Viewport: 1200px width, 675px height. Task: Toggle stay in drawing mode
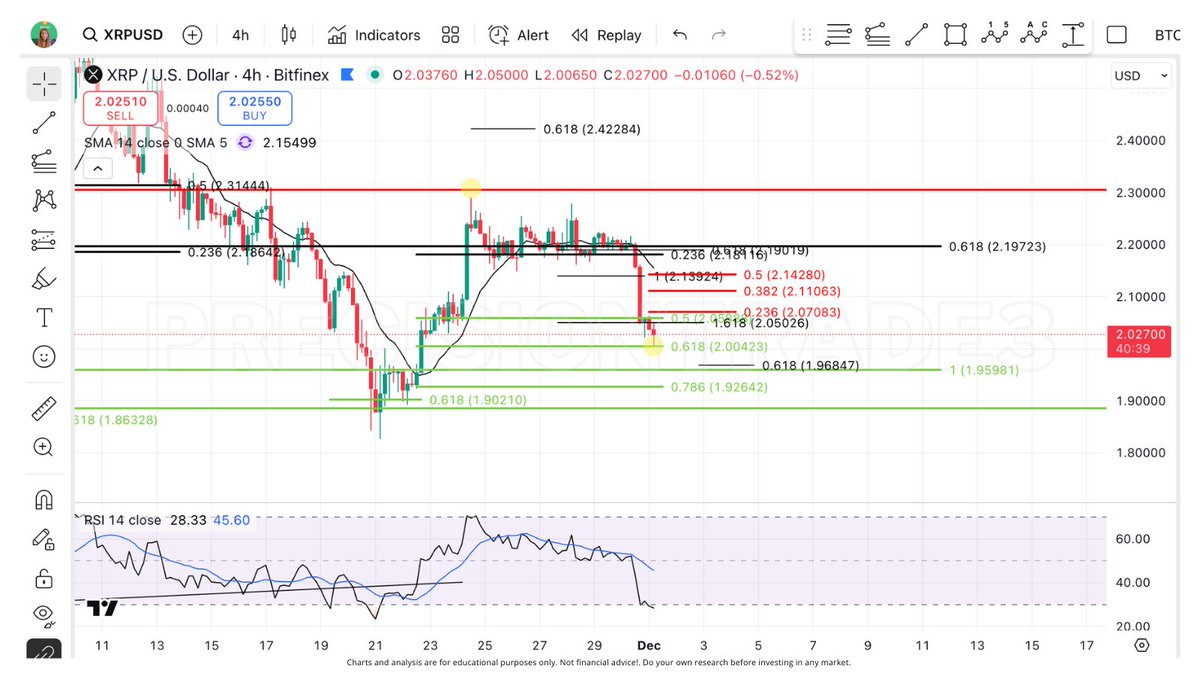pyautogui.click(x=44, y=540)
